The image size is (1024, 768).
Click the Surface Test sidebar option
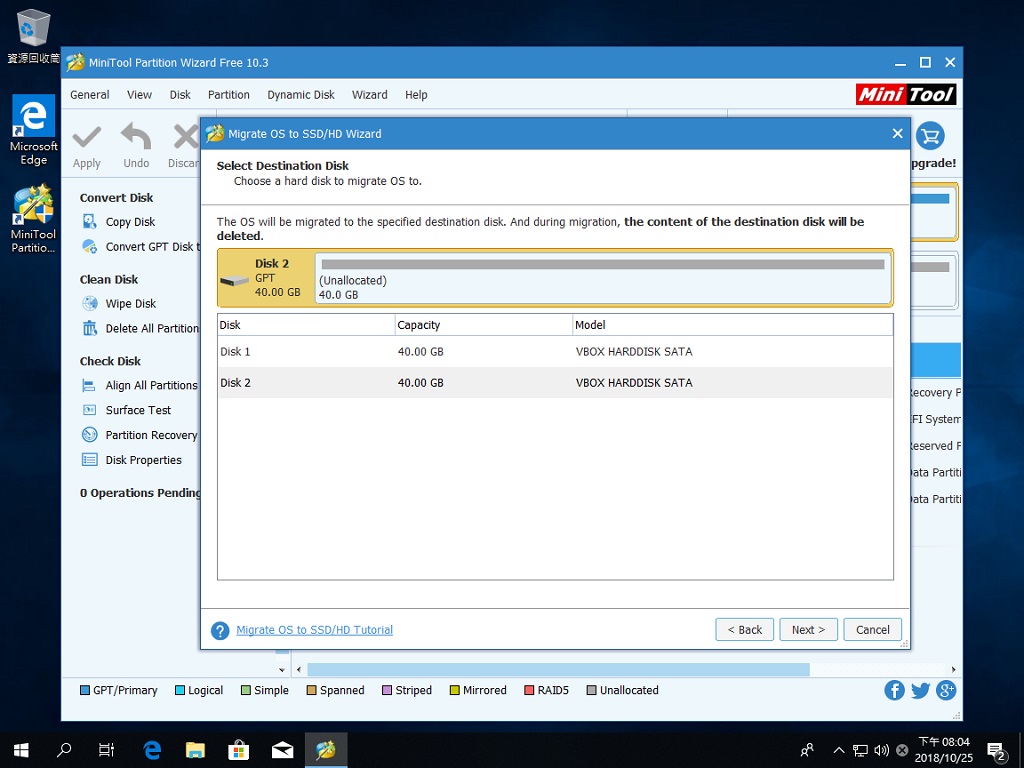tap(138, 409)
